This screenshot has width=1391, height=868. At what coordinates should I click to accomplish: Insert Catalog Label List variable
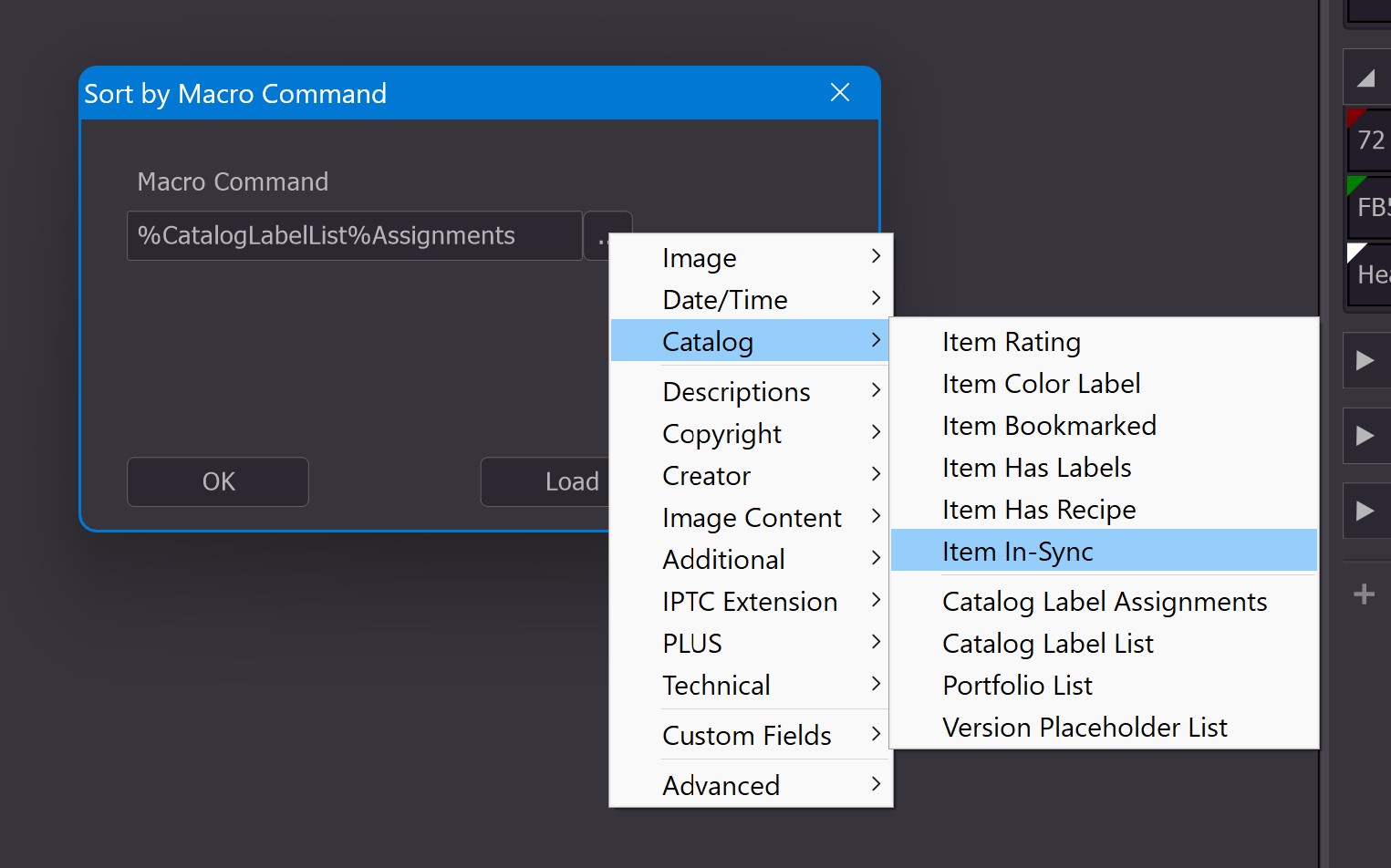pyautogui.click(x=1104, y=644)
